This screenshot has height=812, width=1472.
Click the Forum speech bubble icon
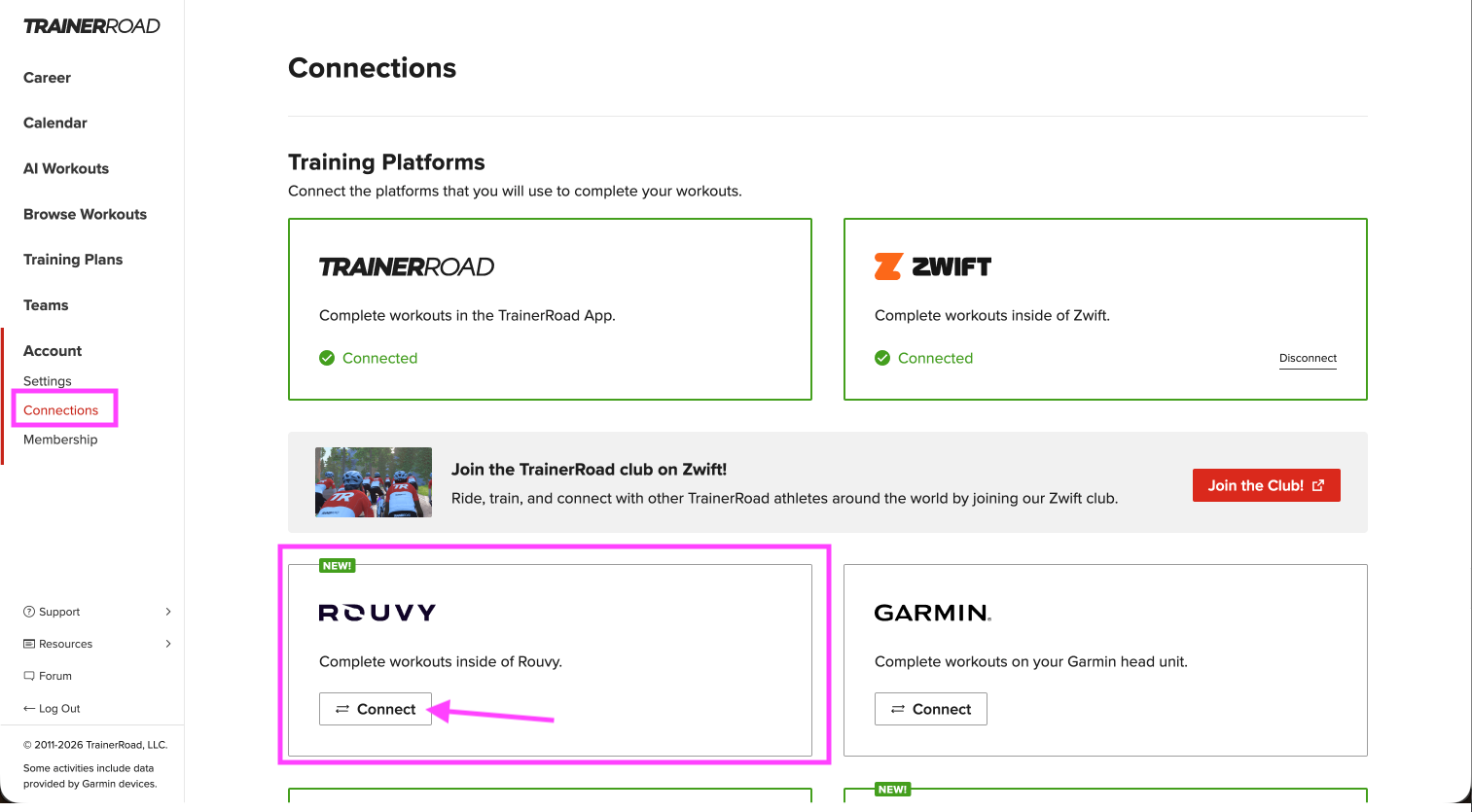[x=29, y=676]
